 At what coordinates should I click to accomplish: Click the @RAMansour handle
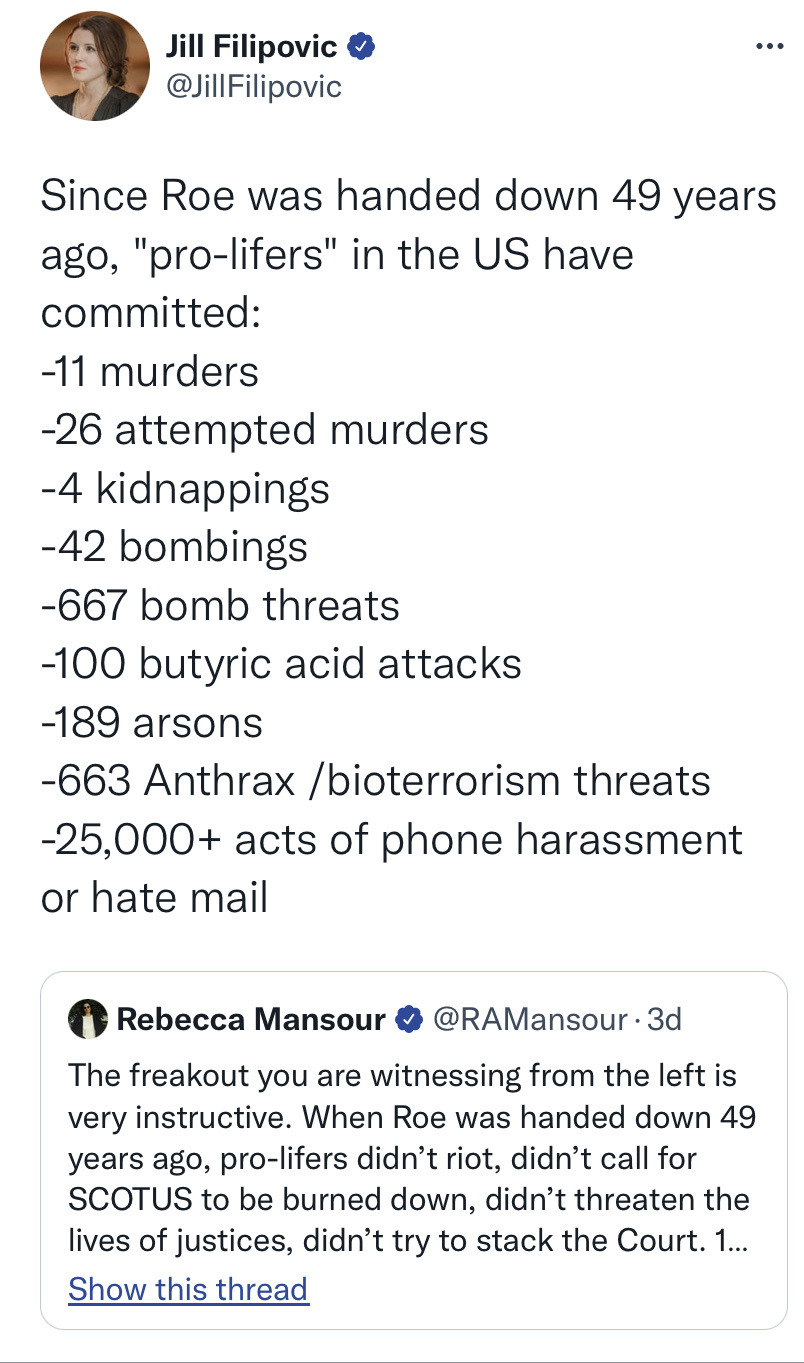[529, 1019]
